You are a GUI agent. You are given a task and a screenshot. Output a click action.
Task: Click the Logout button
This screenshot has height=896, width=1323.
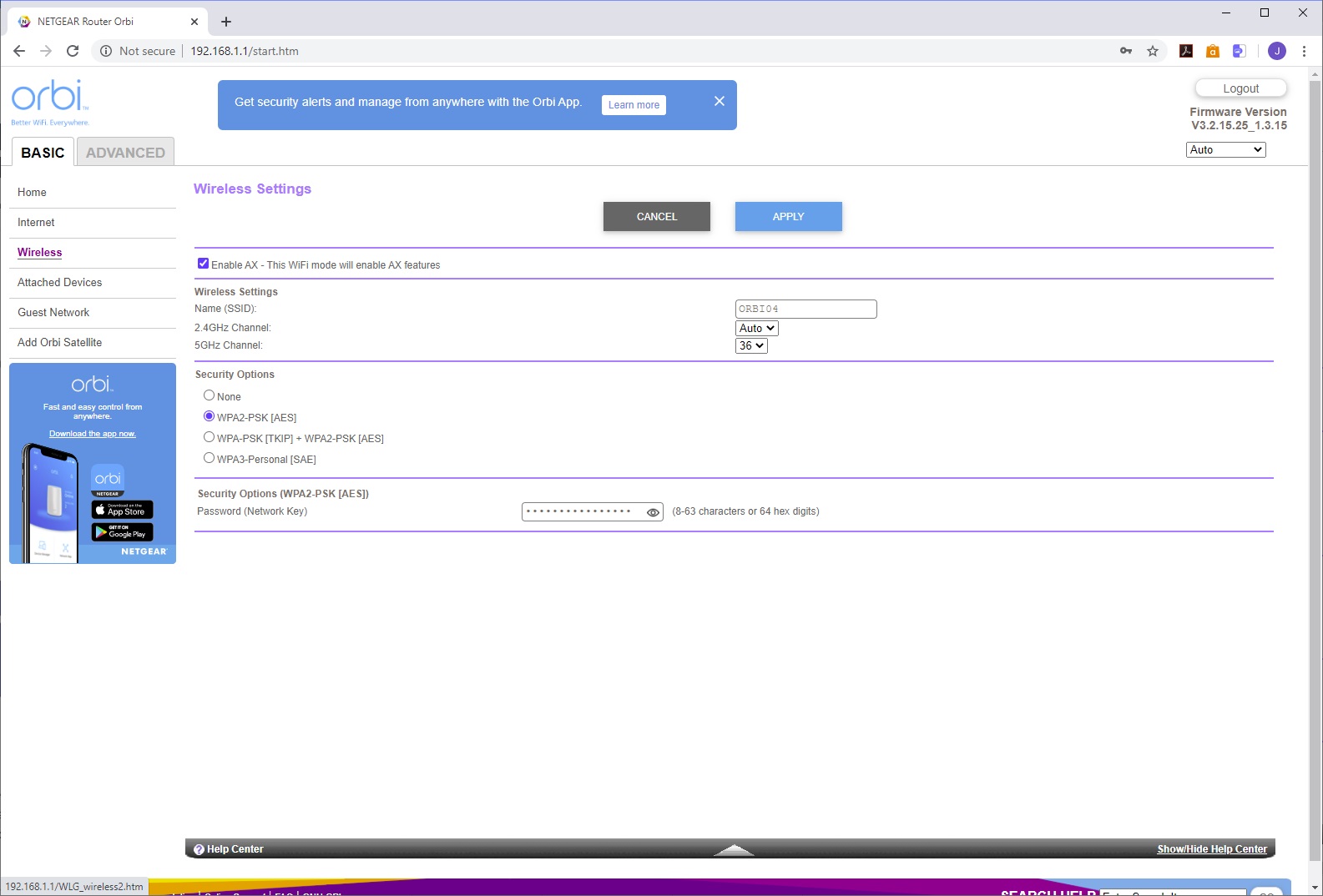pos(1241,88)
